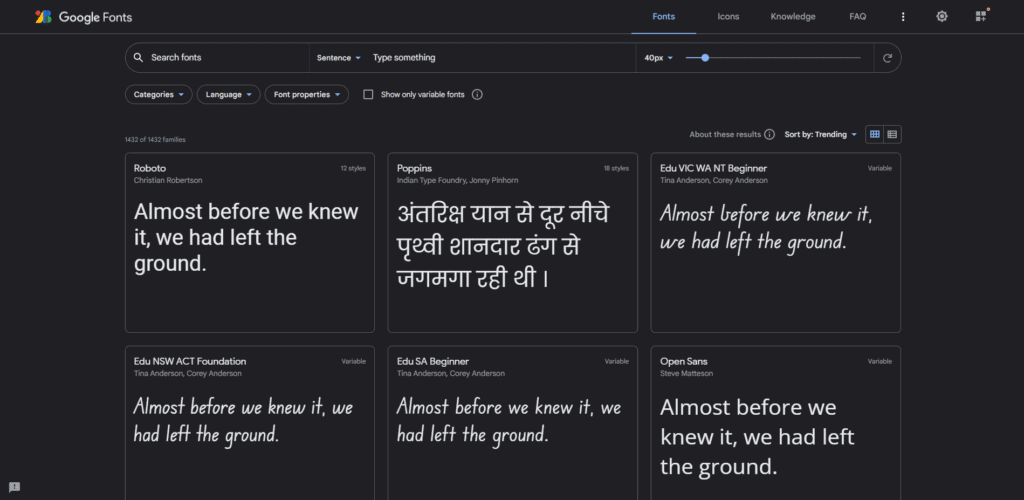Viewport: 1024px width, 500px height.
Task: Click the Poppins Hindi sample text
Action: pyautogui.click(x=503, y=245)
